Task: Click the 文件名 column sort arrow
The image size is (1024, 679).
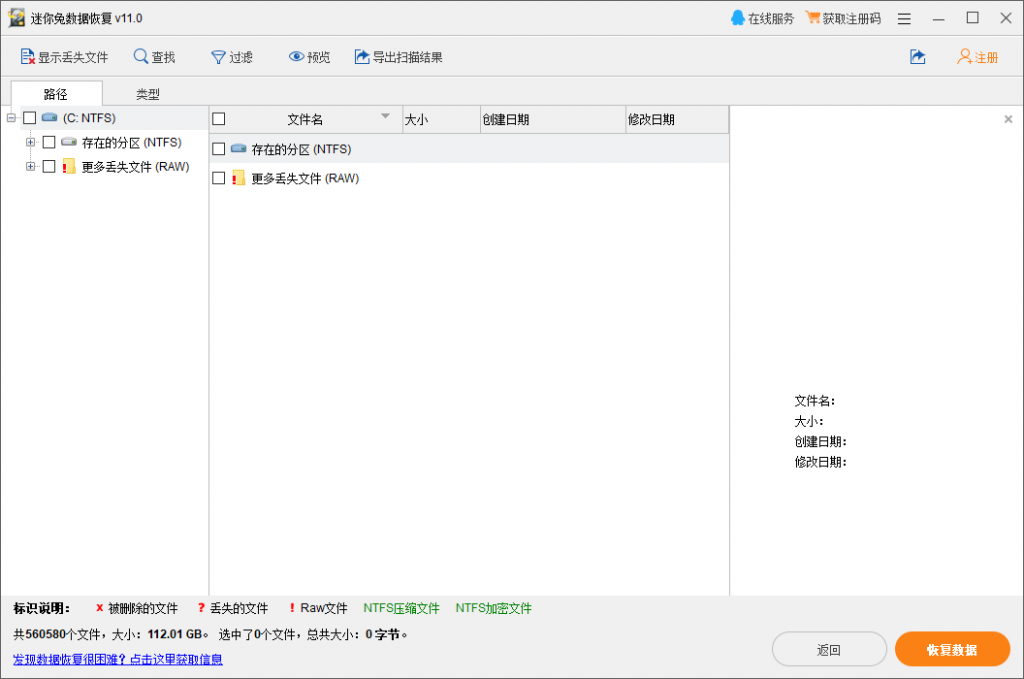Action: click(x=385, y=116)
